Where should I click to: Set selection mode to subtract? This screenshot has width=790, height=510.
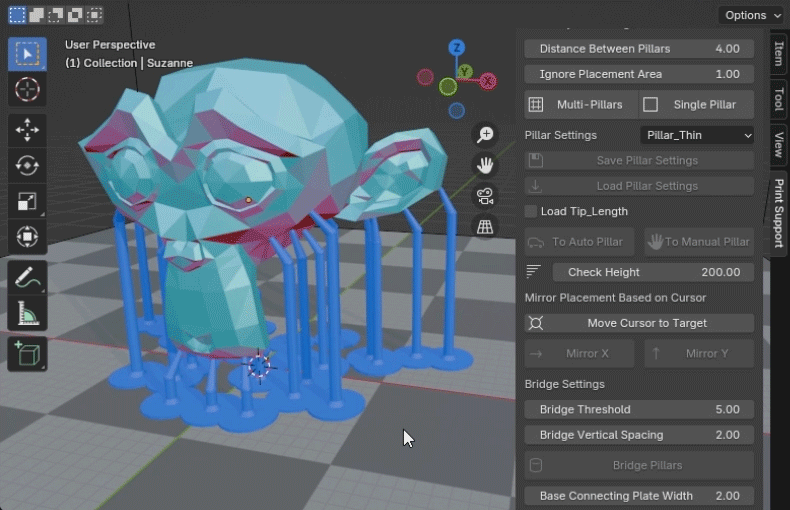click(x=55, y=15)
